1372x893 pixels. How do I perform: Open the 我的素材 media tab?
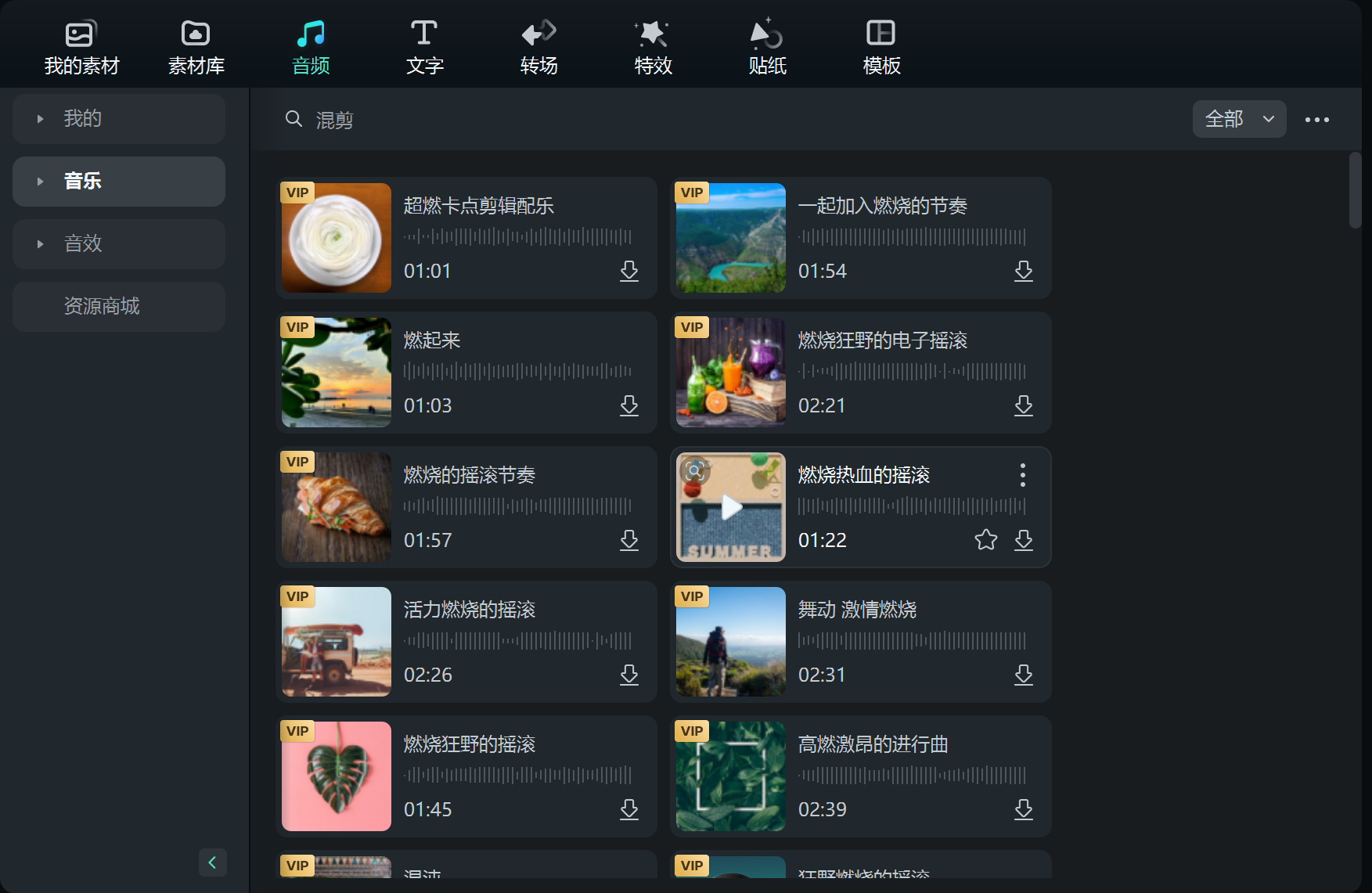pos(81,47)
